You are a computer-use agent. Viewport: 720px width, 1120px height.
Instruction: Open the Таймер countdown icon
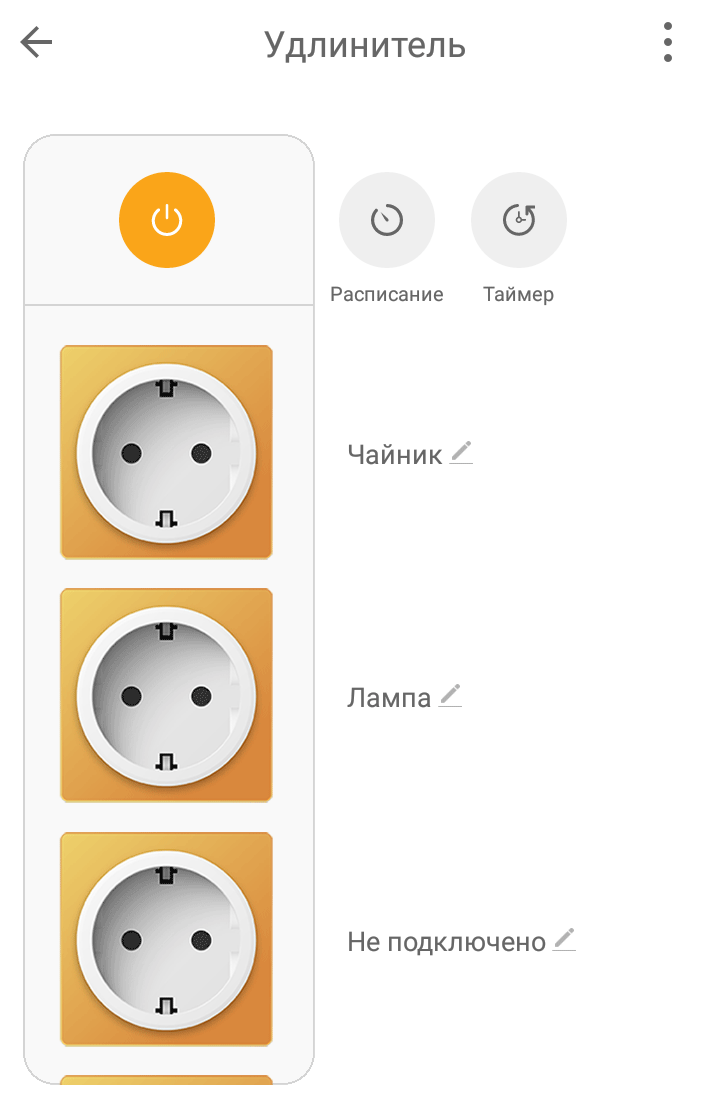(519, 220)
